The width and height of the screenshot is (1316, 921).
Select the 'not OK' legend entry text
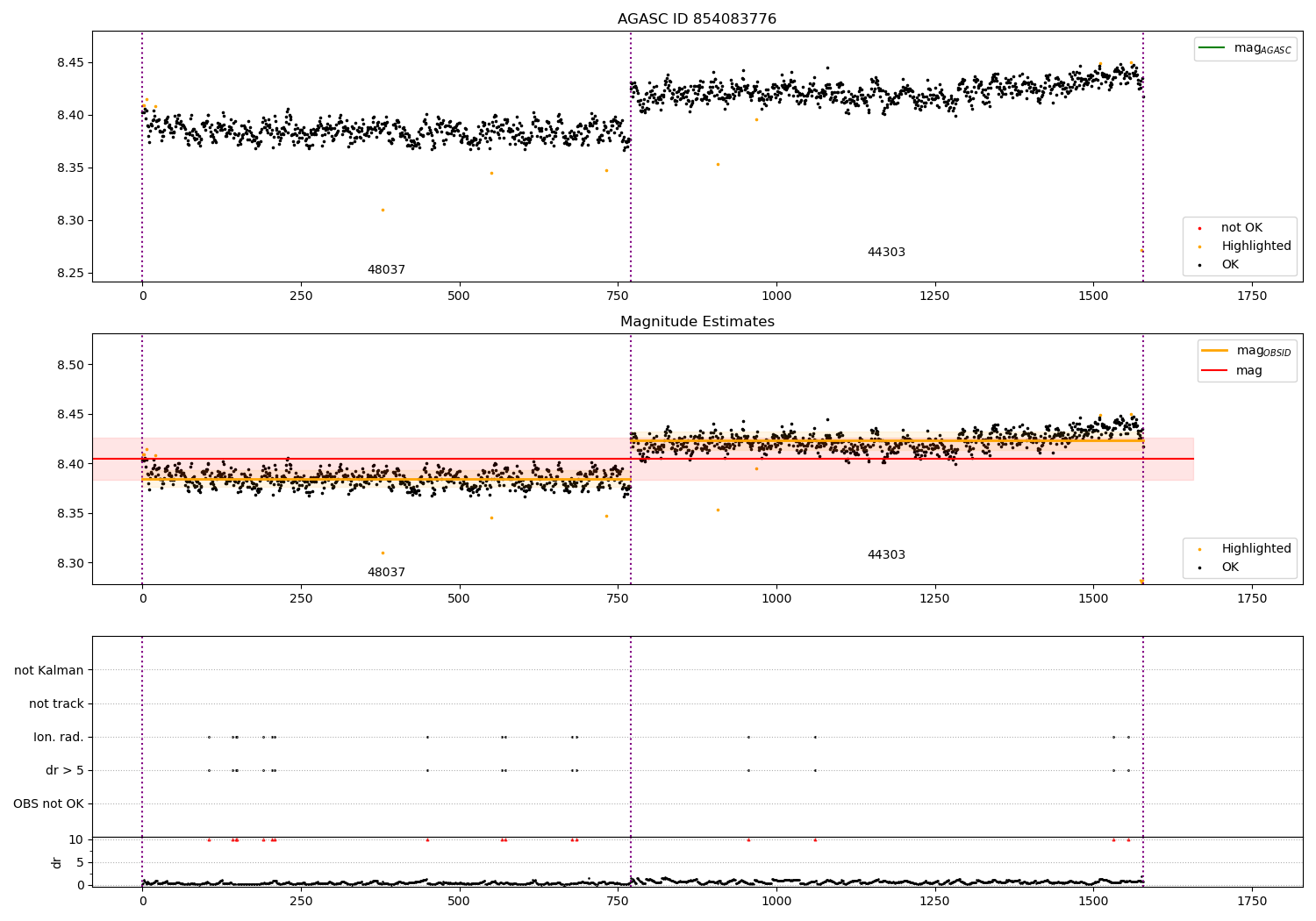pos(1241,228)
